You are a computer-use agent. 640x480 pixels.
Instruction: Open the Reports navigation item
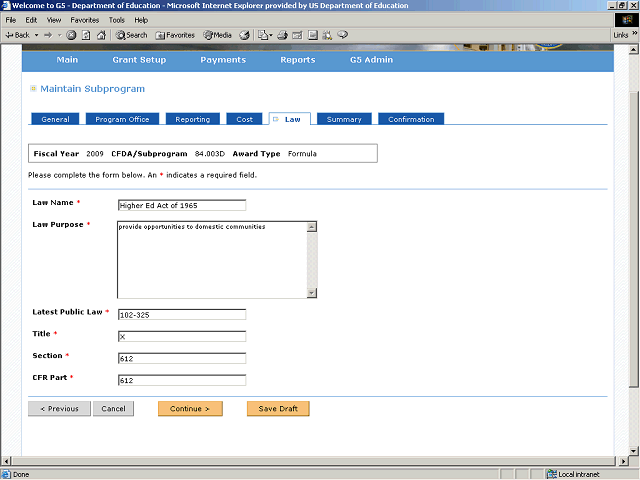(x=298, y=60)
